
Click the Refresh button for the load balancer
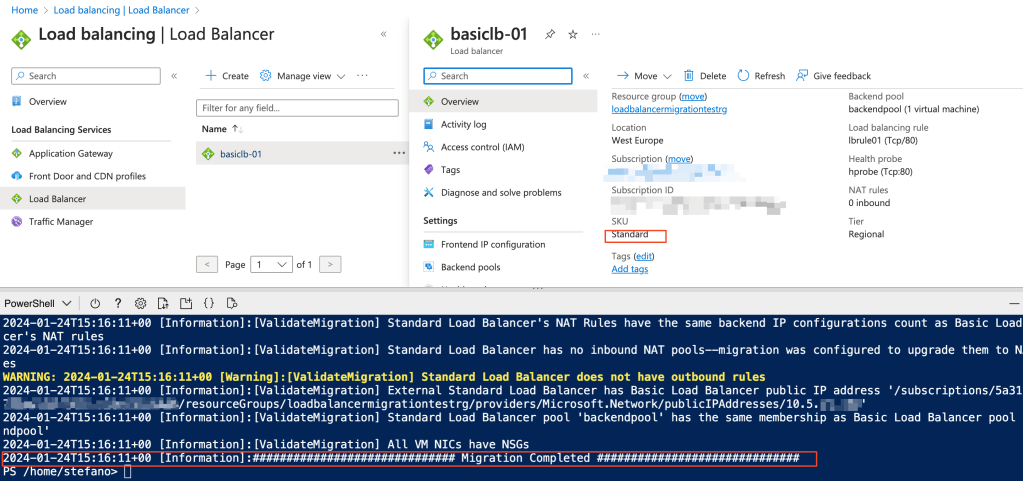(761, 76)
